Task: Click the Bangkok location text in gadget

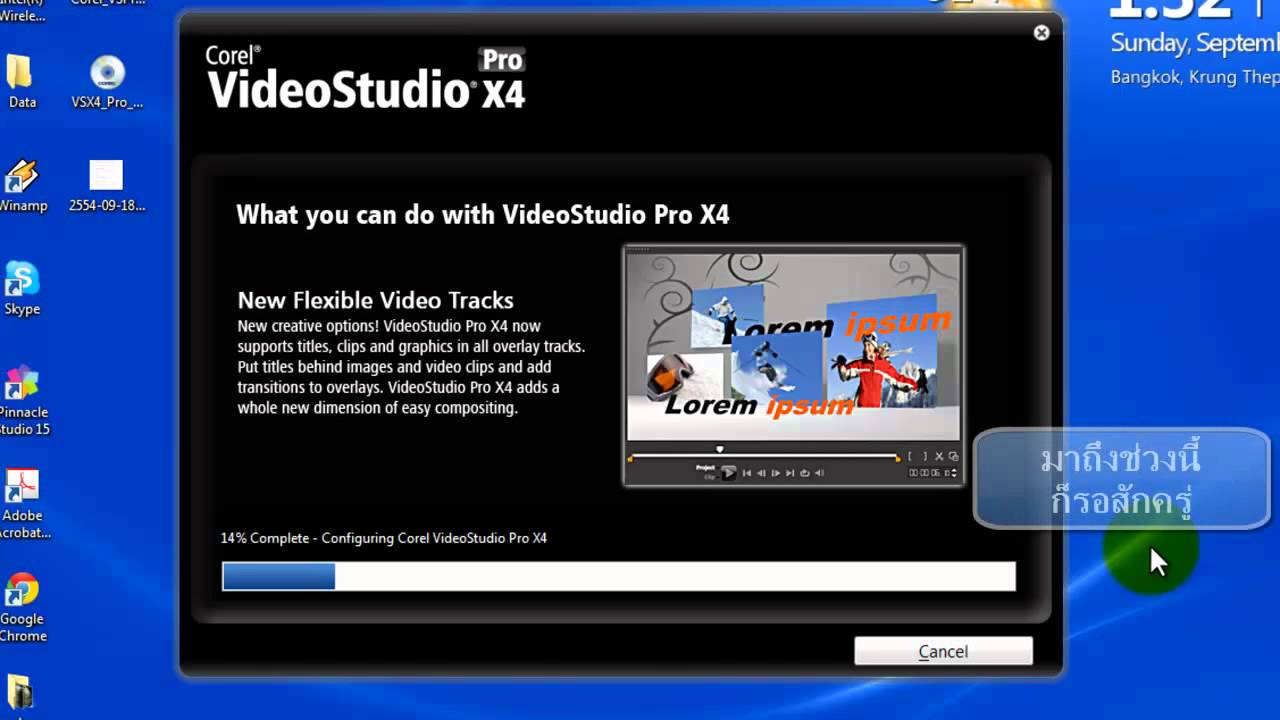Action: click(1195, 77)
